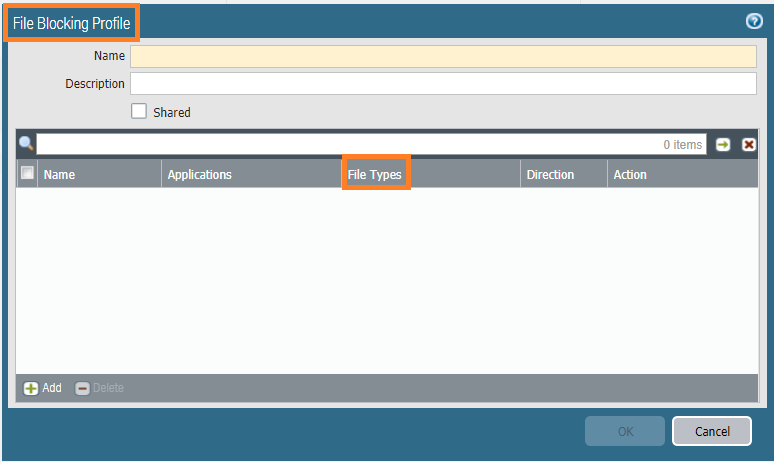Click the '0 items' count text

point(682,145)
